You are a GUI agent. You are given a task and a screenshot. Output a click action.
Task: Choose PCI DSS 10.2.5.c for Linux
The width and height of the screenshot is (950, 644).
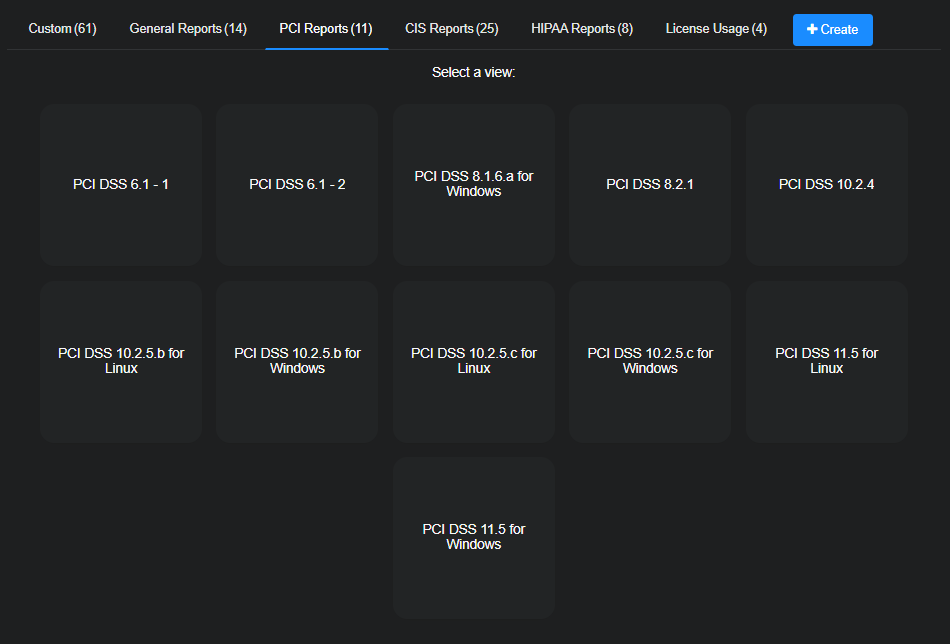[474, 361]
